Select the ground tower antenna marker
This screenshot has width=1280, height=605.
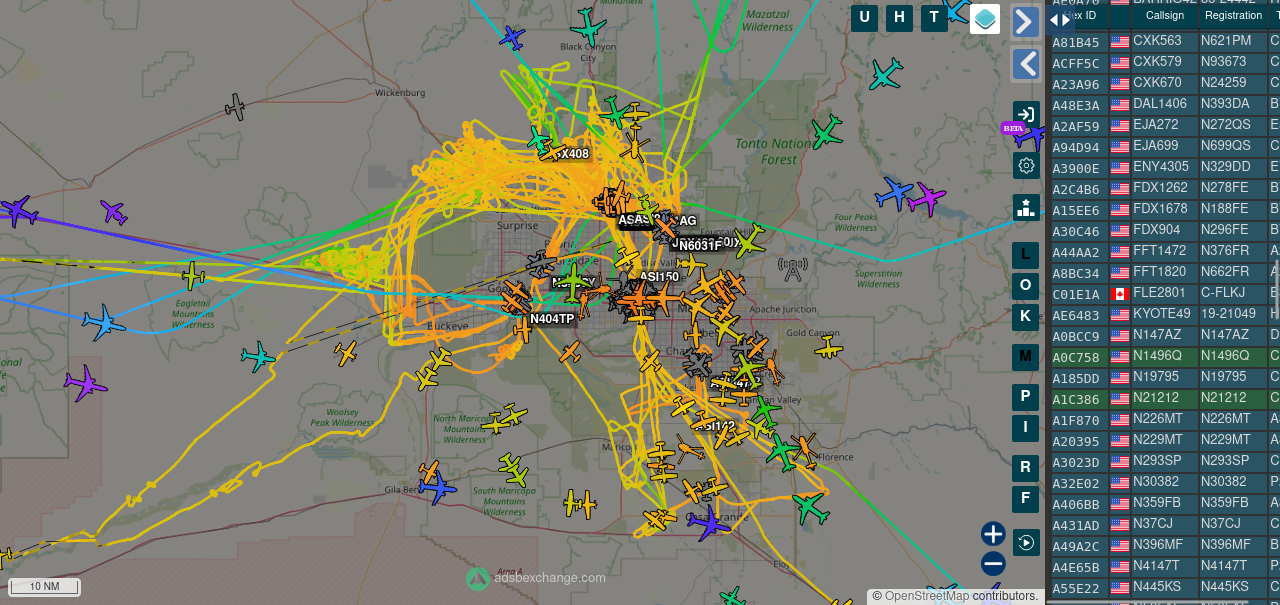[x=793, y=269]
